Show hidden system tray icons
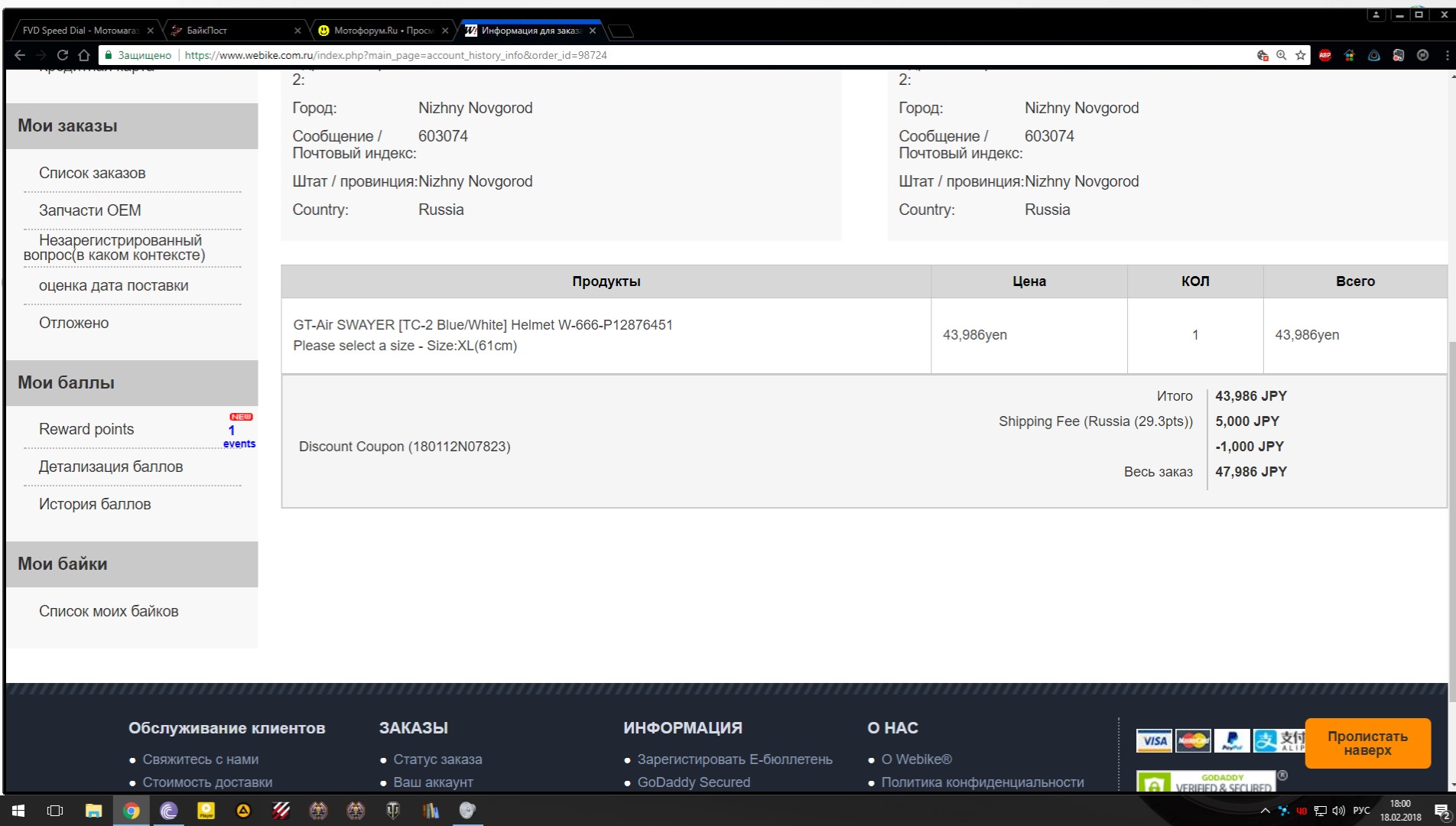The image size is (1456, 826). 1265,811
